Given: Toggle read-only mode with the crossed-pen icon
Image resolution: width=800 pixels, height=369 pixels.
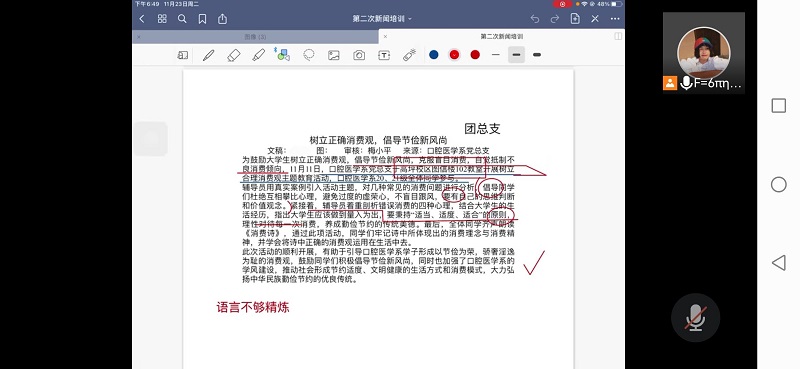Looking at the screenshot, I should 595,19.
